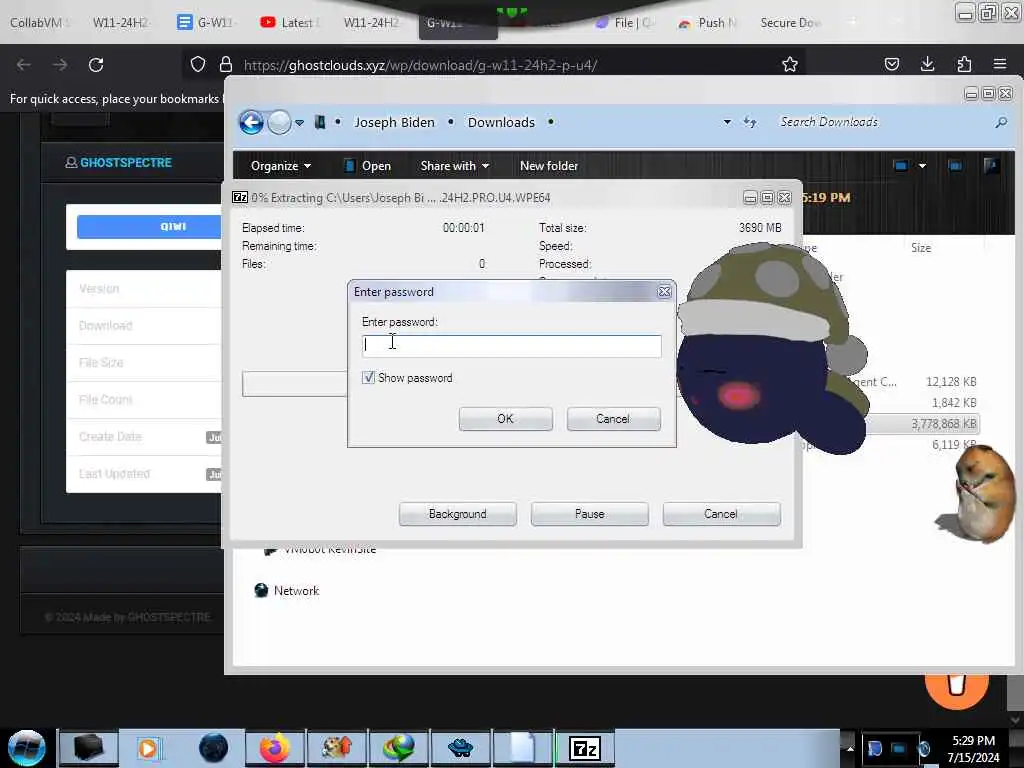The height and width of the screenshot is (768, 1024).
Task: Bookmark this page with the star icon
Action: [x=790, y=64]
